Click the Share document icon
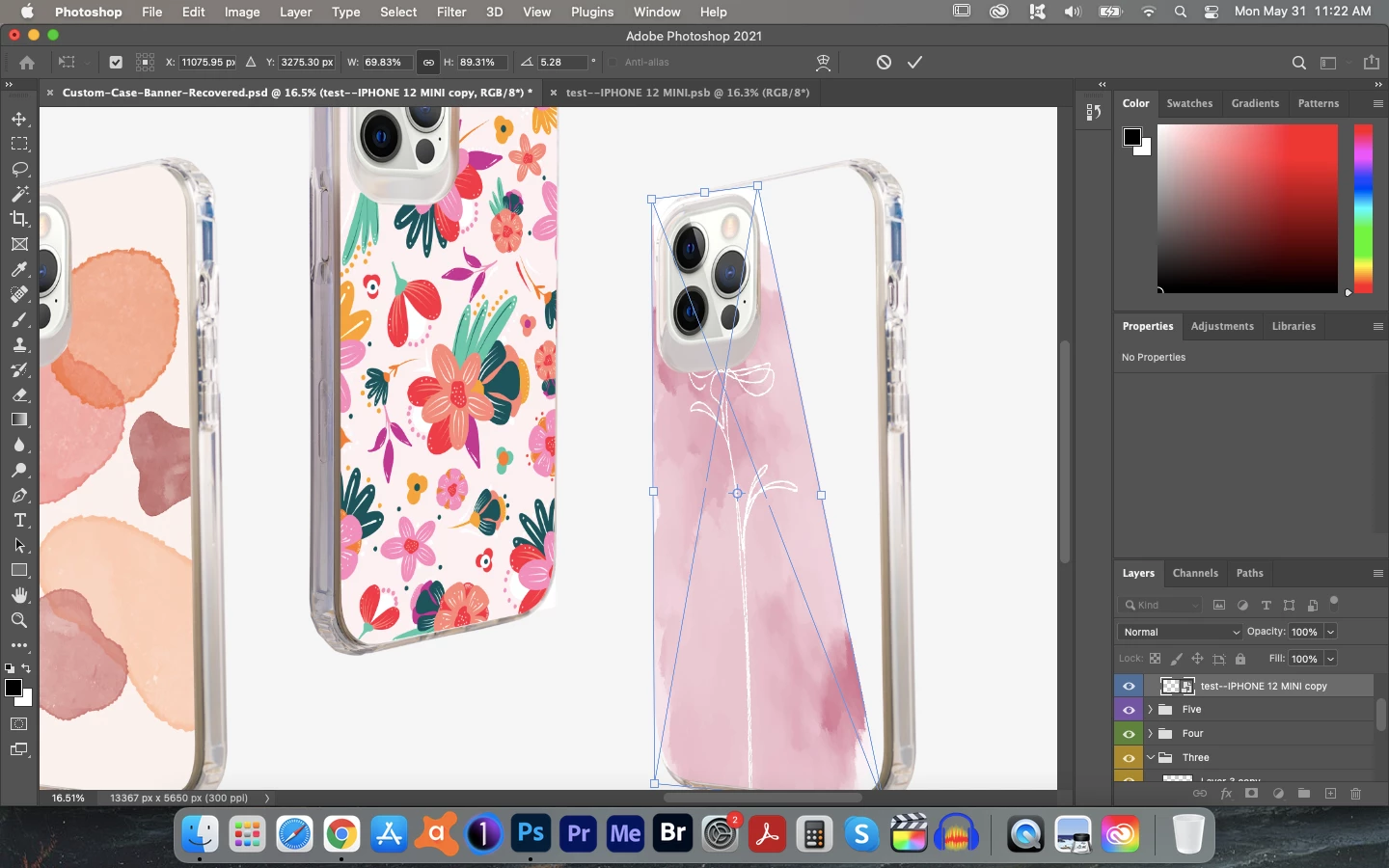This screenshot has width=1389, height=868. [x=1372, y=63]
